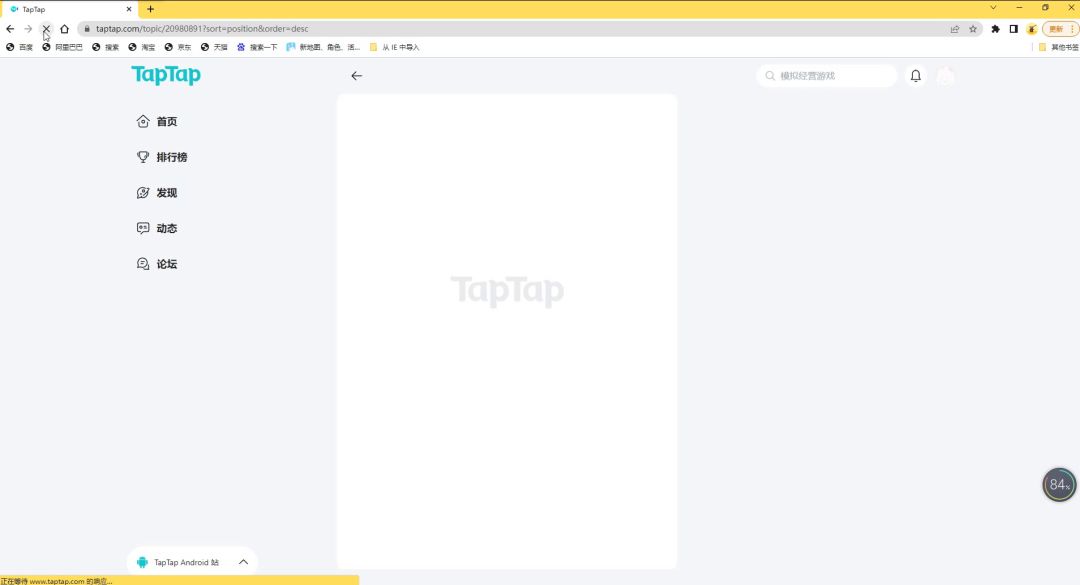
Task: Click the share page icon in address bar
Action: 955,29
